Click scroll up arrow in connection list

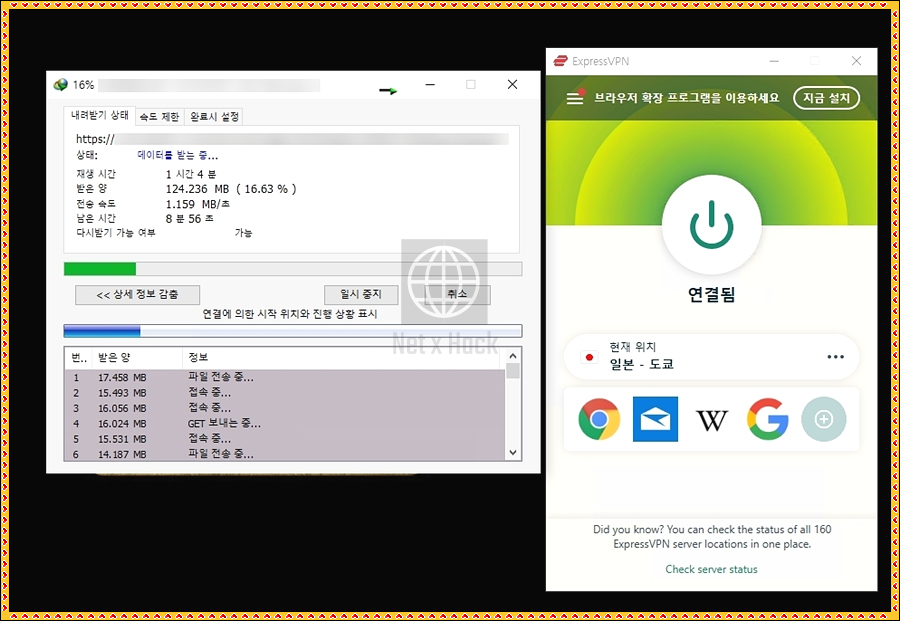(x=513, y=356)
